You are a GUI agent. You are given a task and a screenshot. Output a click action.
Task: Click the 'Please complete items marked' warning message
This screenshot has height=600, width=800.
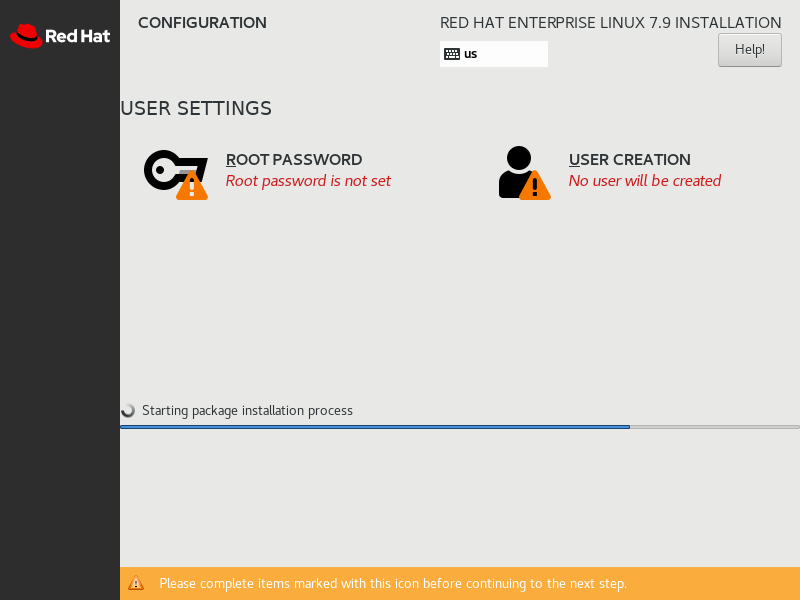tap(393, 583)
